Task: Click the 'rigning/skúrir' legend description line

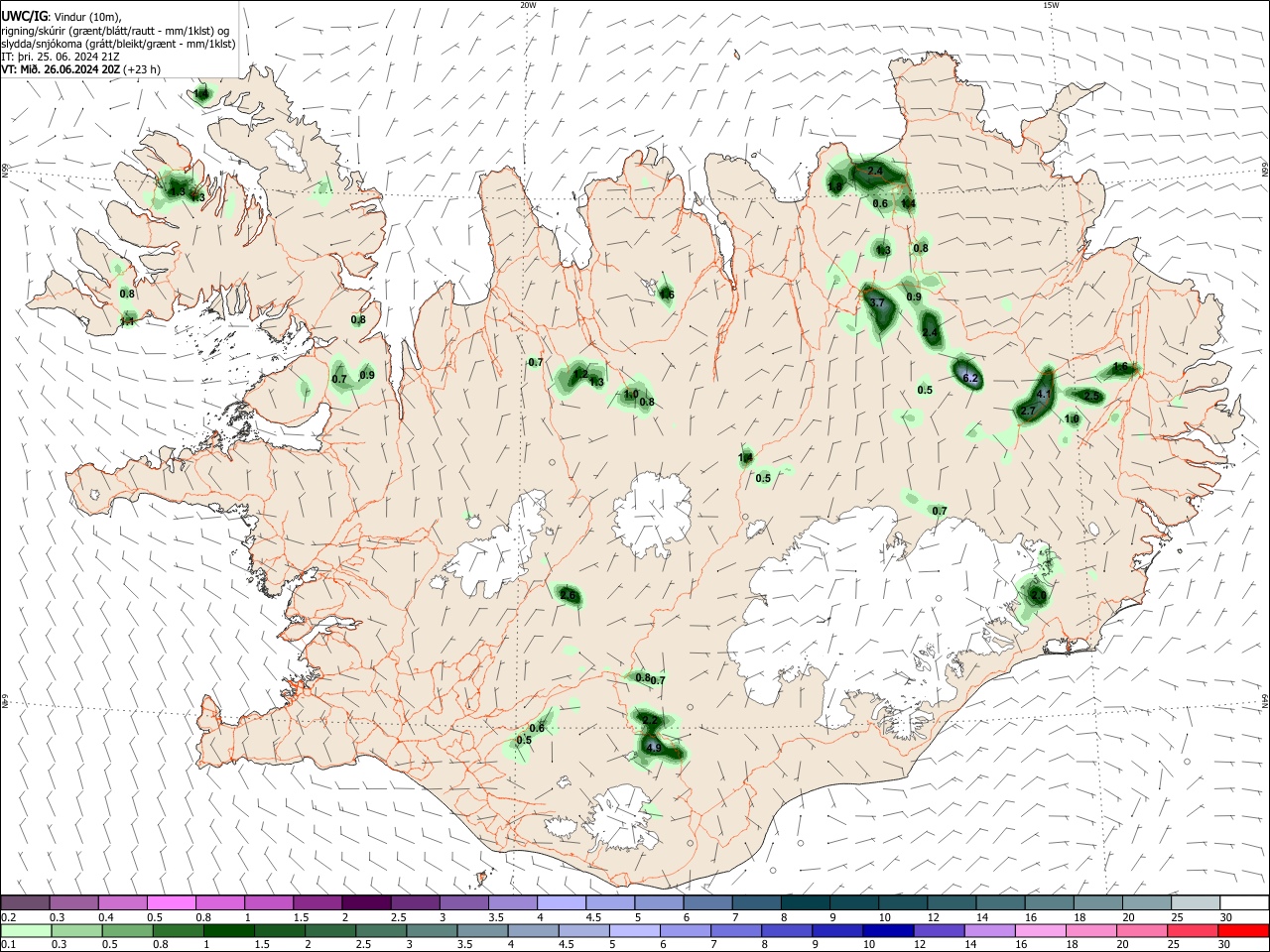Action: 115,30
